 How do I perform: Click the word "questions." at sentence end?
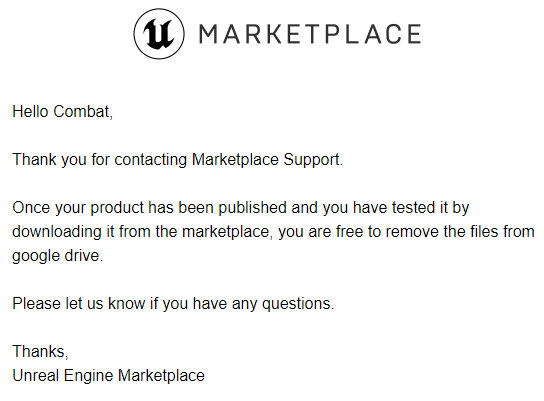(x=298, y=304)
